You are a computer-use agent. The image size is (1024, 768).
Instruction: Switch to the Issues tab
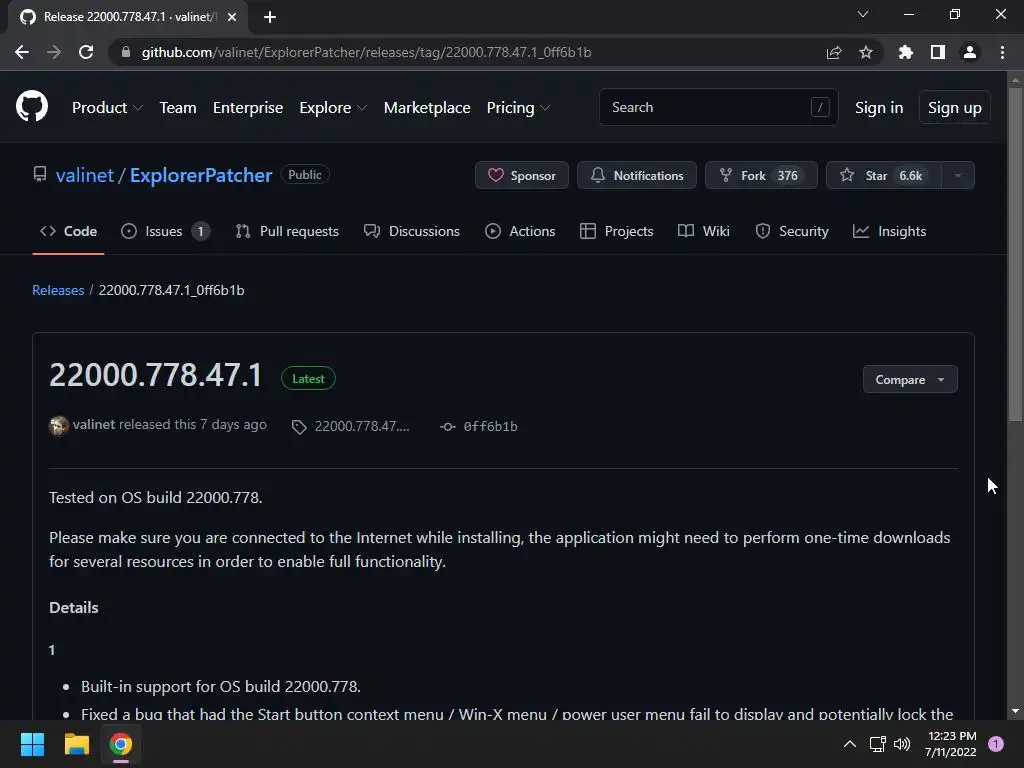165,231
